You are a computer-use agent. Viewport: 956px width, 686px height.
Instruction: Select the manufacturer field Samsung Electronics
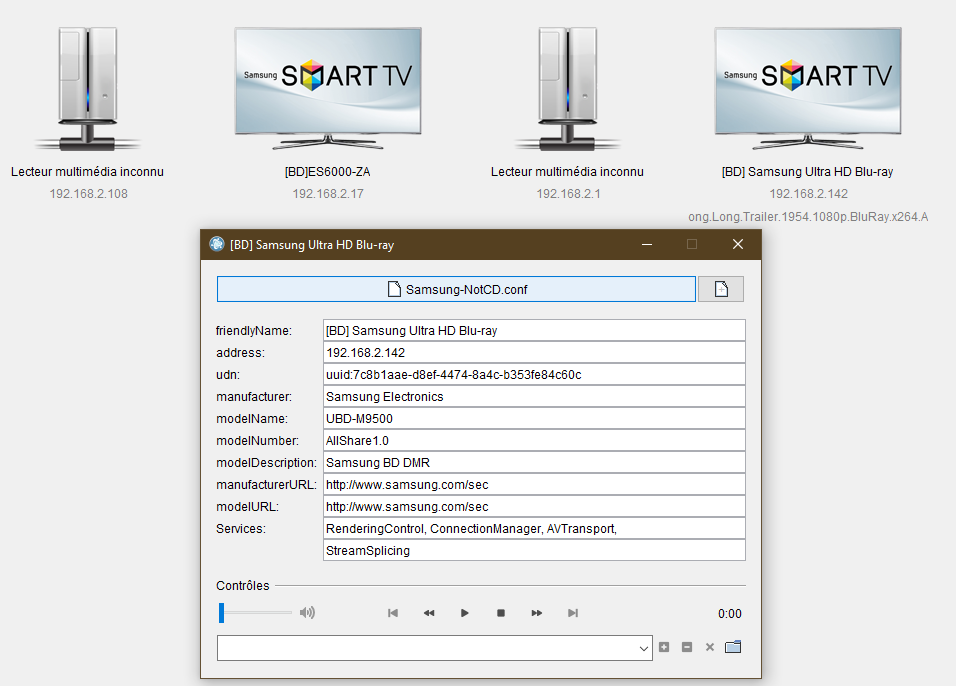[534, 396]
